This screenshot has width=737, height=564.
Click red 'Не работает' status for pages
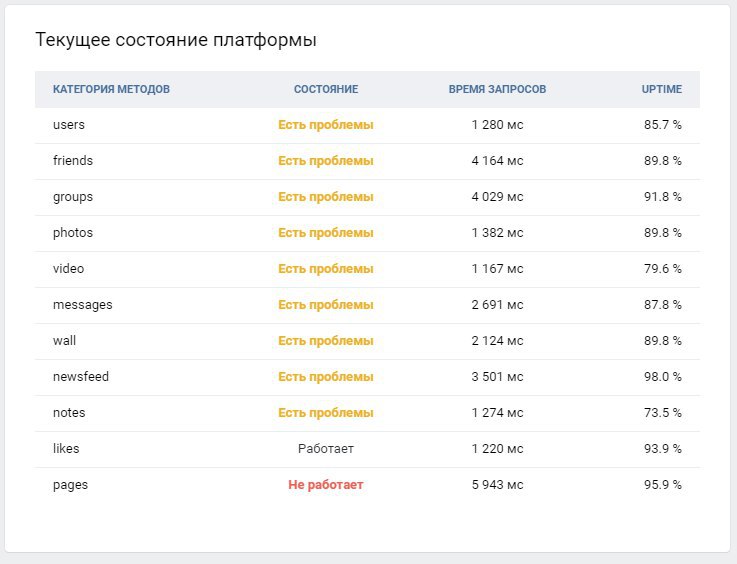326,485
